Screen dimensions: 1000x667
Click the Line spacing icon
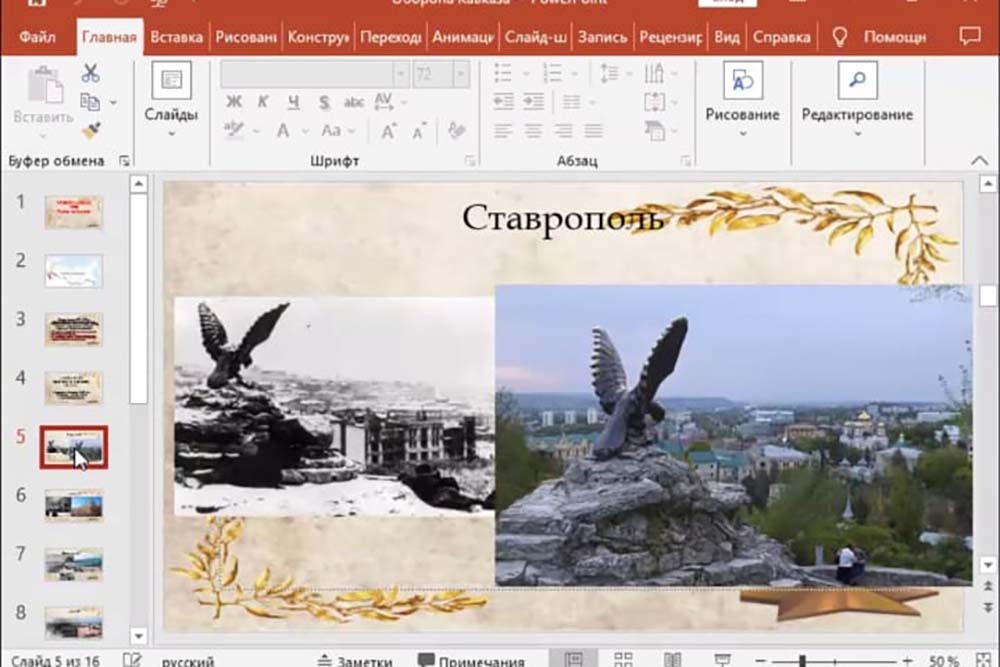pos(609,73)
